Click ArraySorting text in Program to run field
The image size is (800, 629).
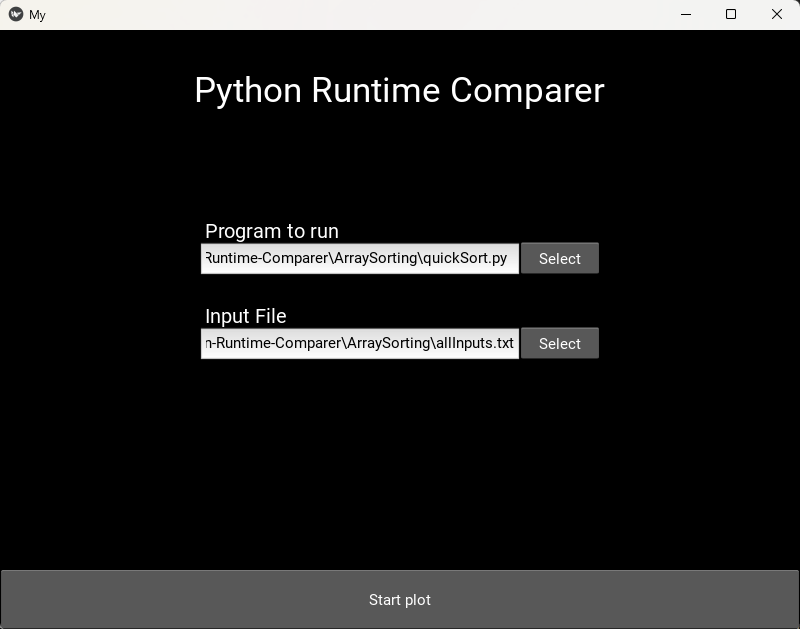pyautogui.click(x=376, y=258)
